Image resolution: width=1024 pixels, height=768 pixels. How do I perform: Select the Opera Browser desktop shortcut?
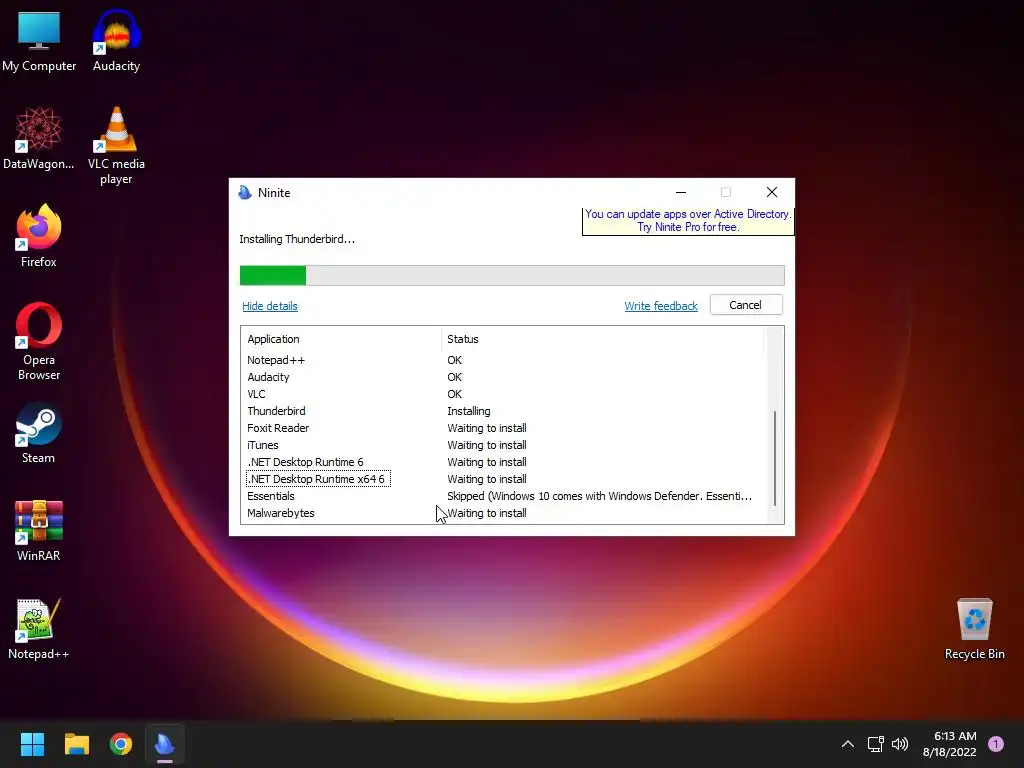click(39, 341)
